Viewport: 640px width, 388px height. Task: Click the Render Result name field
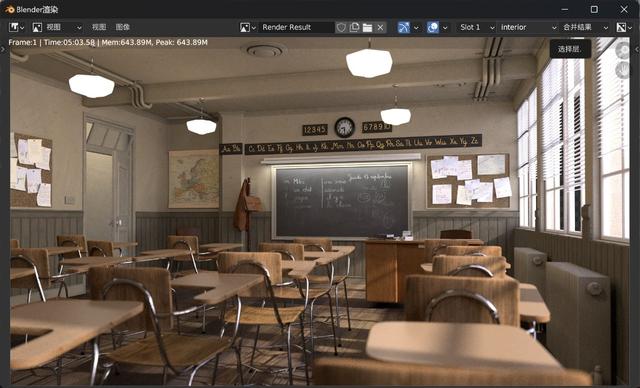297,27
